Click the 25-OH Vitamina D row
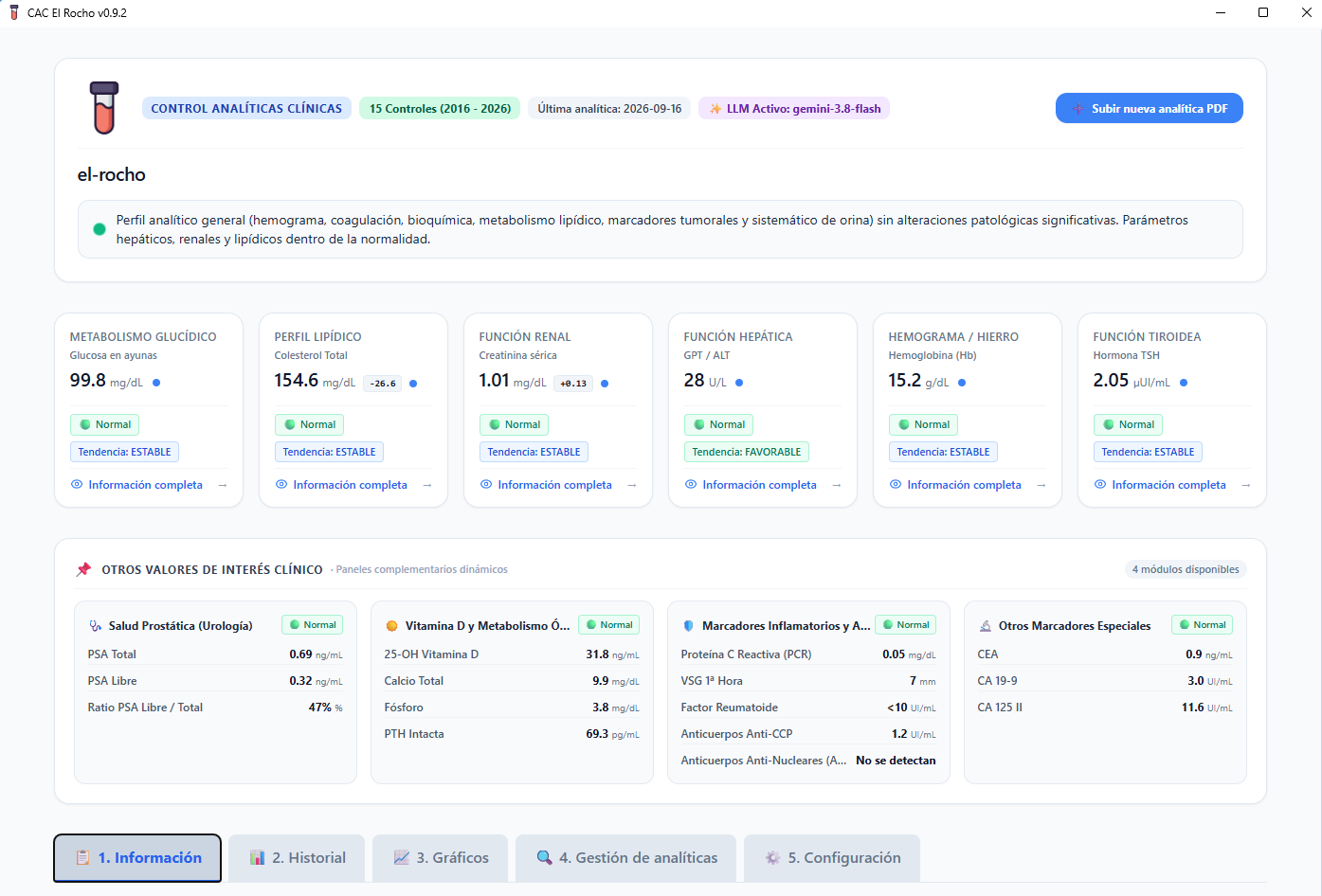The height and width of the screenshot is (896, 1322). pyautogui.click(x=512, y=654)
